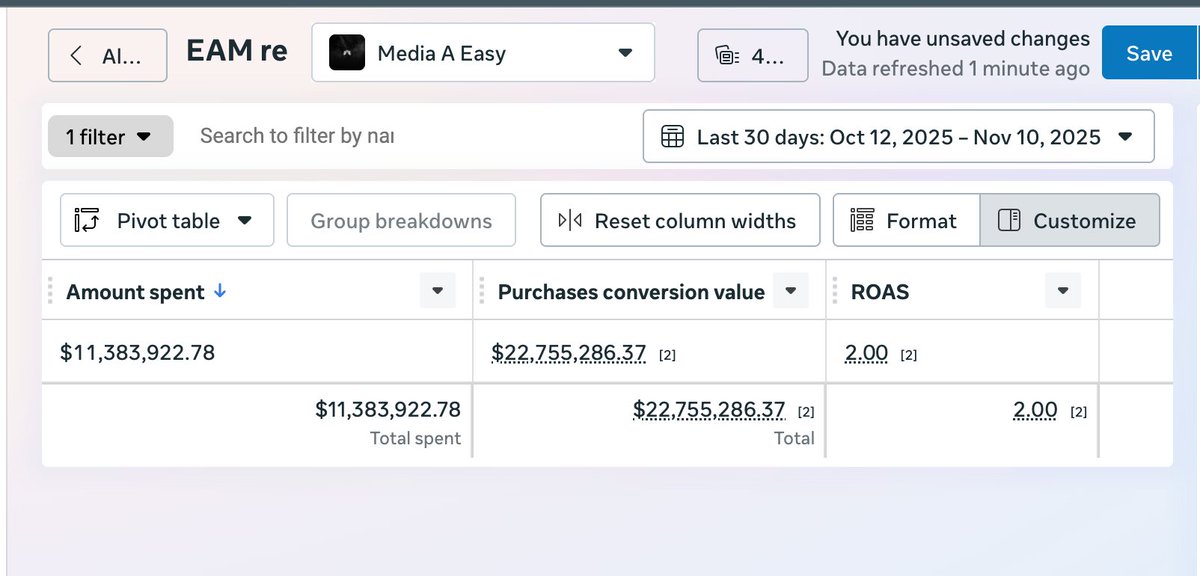This screenshot has height=576, width=1200.
Task: Open the Format options
Action: (x=905, y=221)
